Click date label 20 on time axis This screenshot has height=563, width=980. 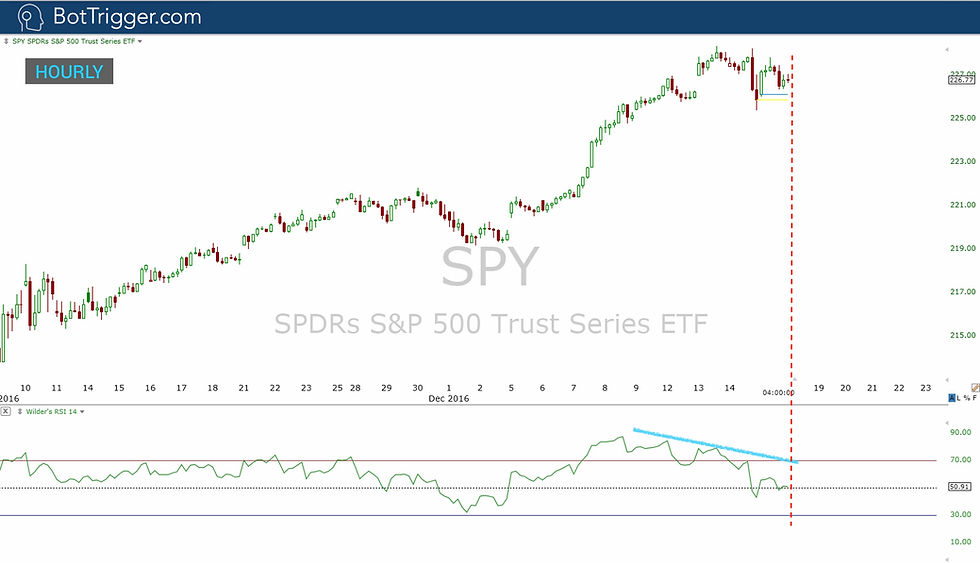pyautogui.click(x=846, y=388)
